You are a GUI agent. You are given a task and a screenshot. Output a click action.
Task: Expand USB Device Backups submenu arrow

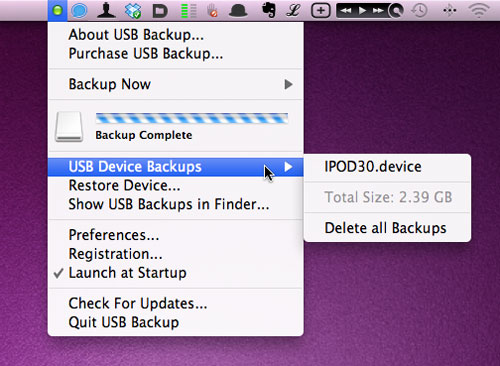point(289,167)
